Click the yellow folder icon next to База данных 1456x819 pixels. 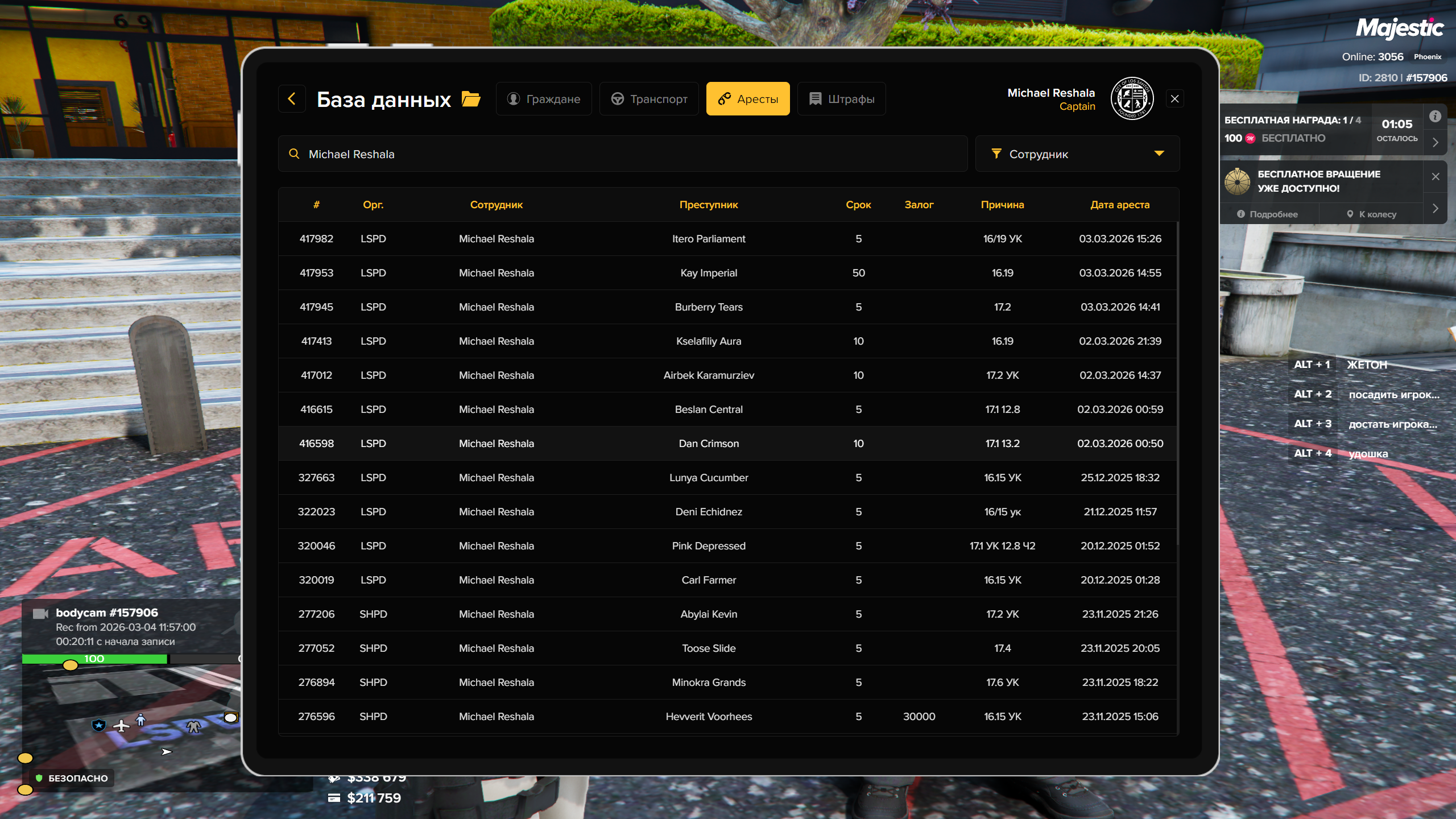click(471, 99)
